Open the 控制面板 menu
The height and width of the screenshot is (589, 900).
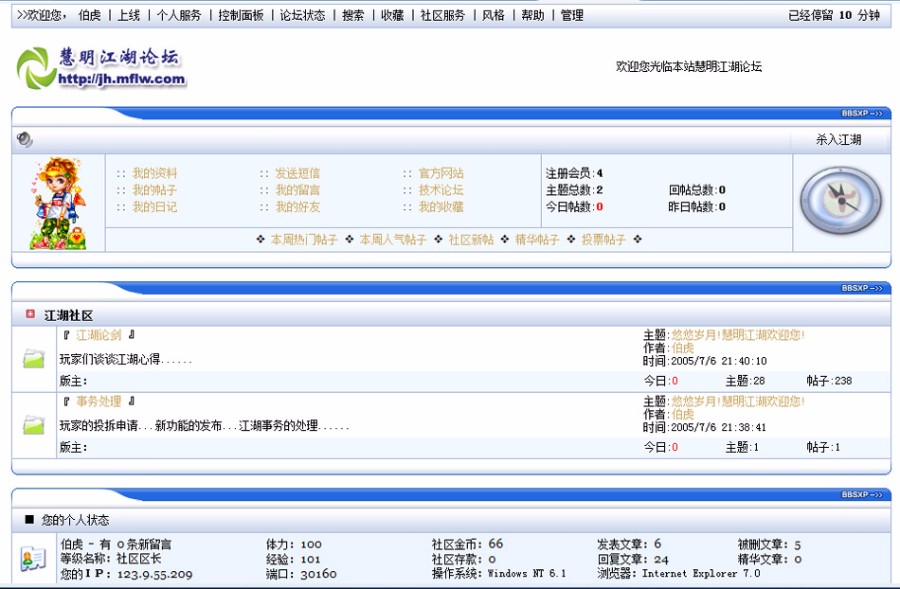click(x=241, y=16)
